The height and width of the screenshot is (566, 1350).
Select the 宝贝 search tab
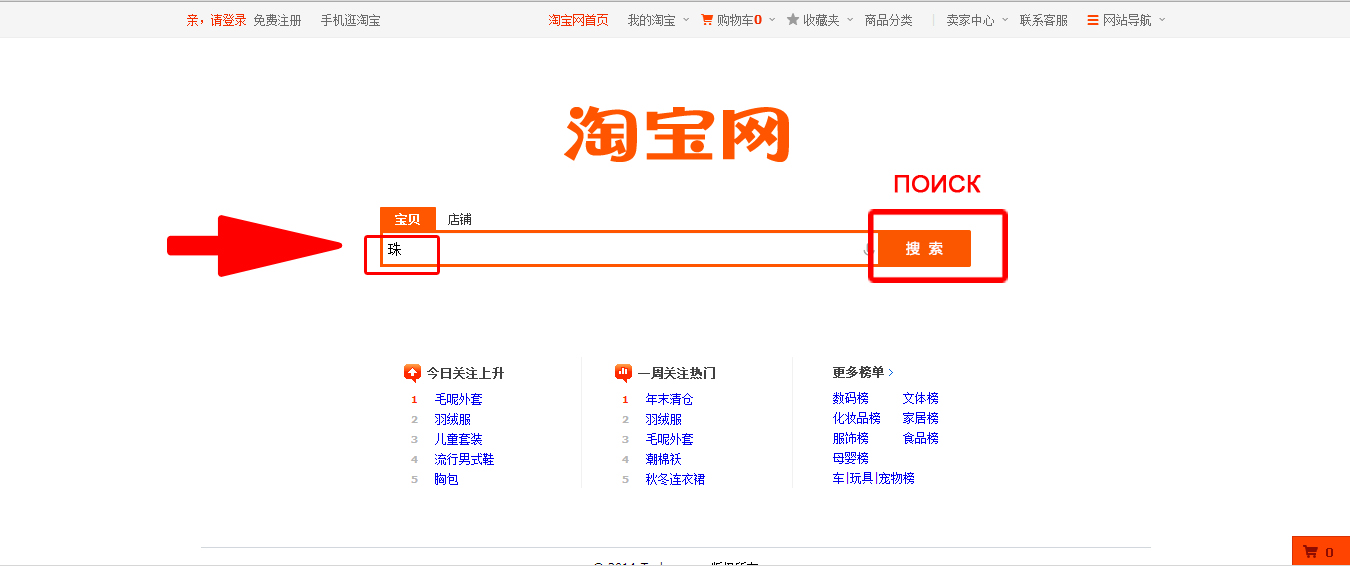(407, 220)
